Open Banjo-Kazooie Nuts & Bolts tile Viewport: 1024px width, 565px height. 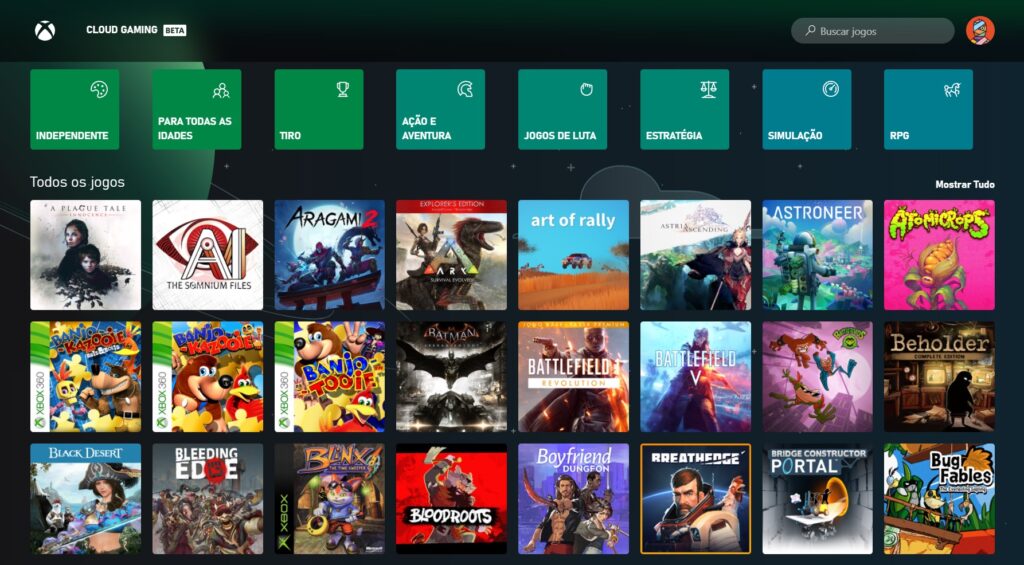86,376
